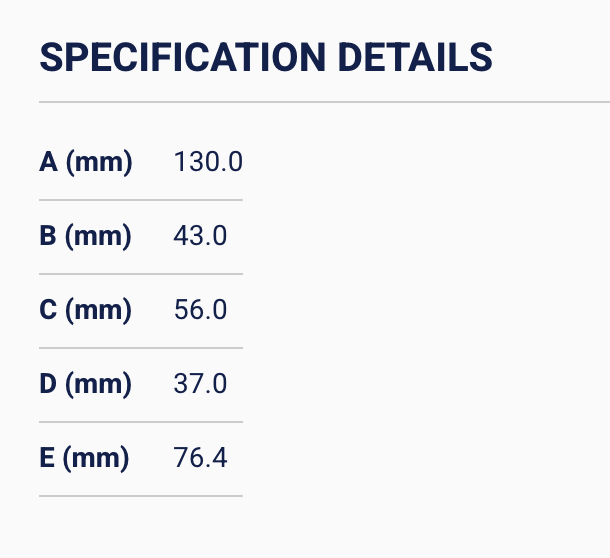Click the value 37.0 for dimension D
The width and height of the screenshot is (610, 558).
coord(200,384)
